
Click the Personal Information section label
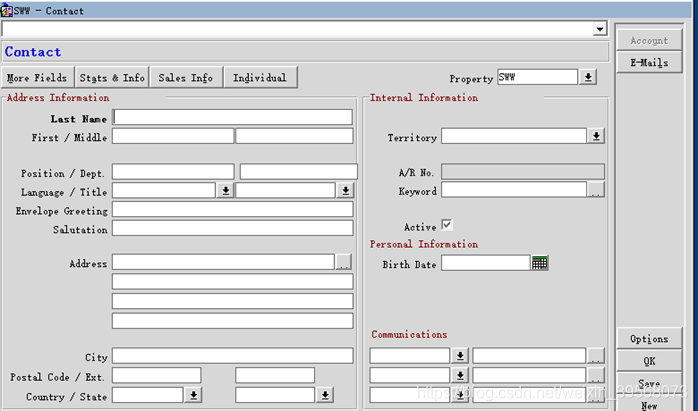pos(424,244)
